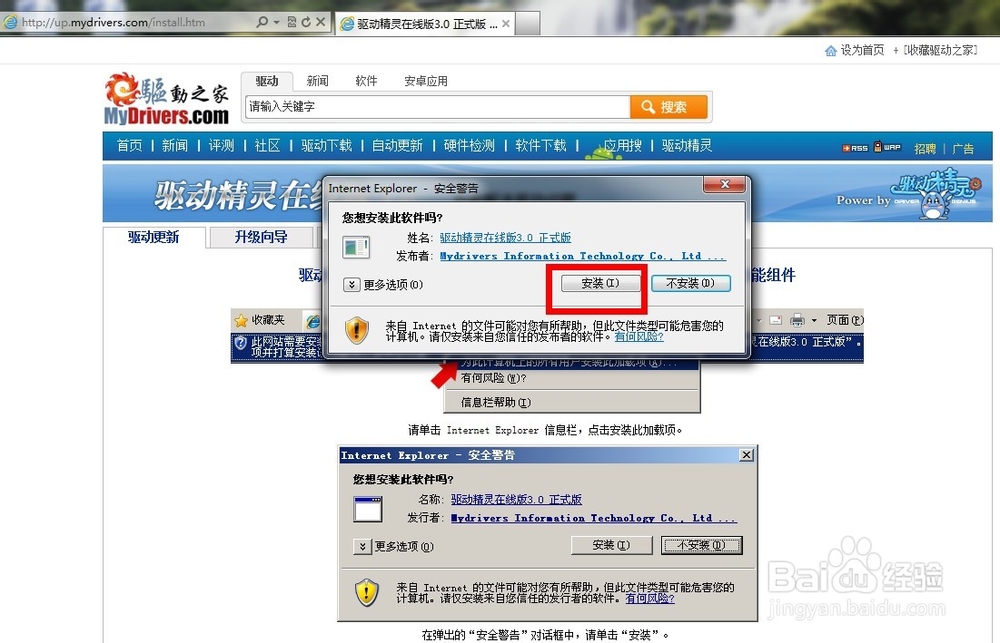Close the 驱动精灵在线版3.0 browser tab
The image size is (1000, 643).
[506, 24]
